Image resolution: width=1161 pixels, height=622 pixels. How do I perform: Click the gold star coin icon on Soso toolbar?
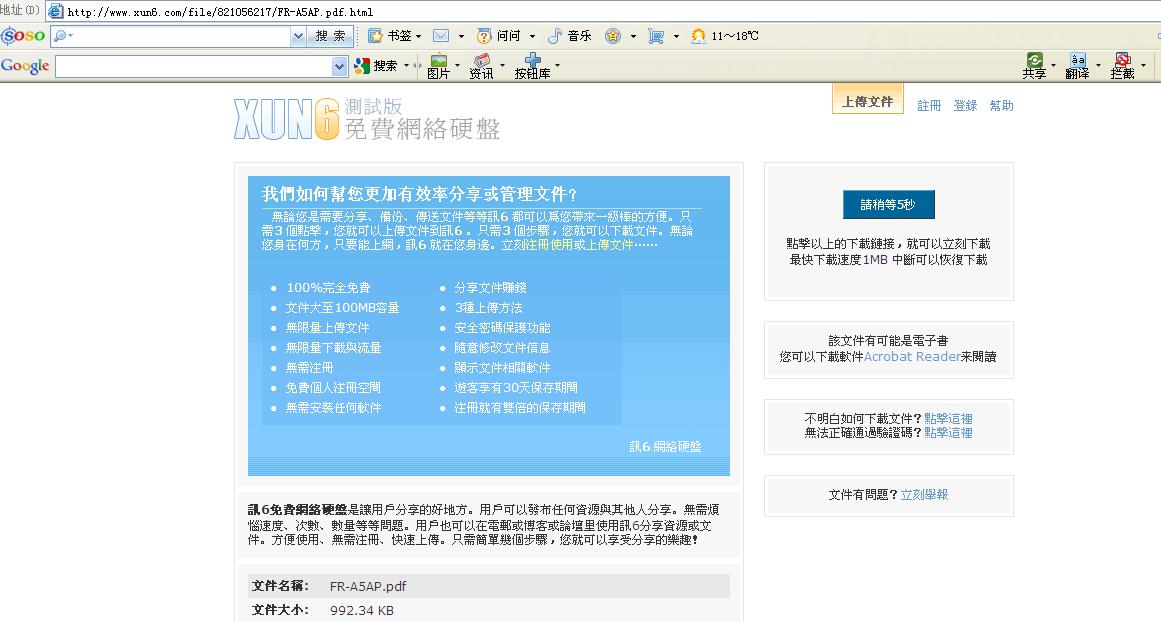pyautogui.click(x=613, y=36)
